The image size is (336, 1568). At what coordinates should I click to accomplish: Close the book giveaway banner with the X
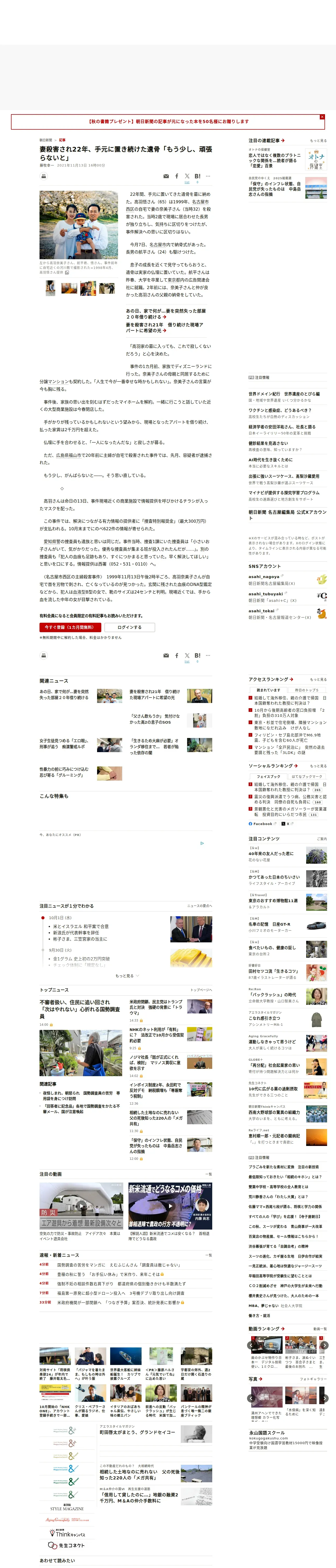[x=322, y=117]
